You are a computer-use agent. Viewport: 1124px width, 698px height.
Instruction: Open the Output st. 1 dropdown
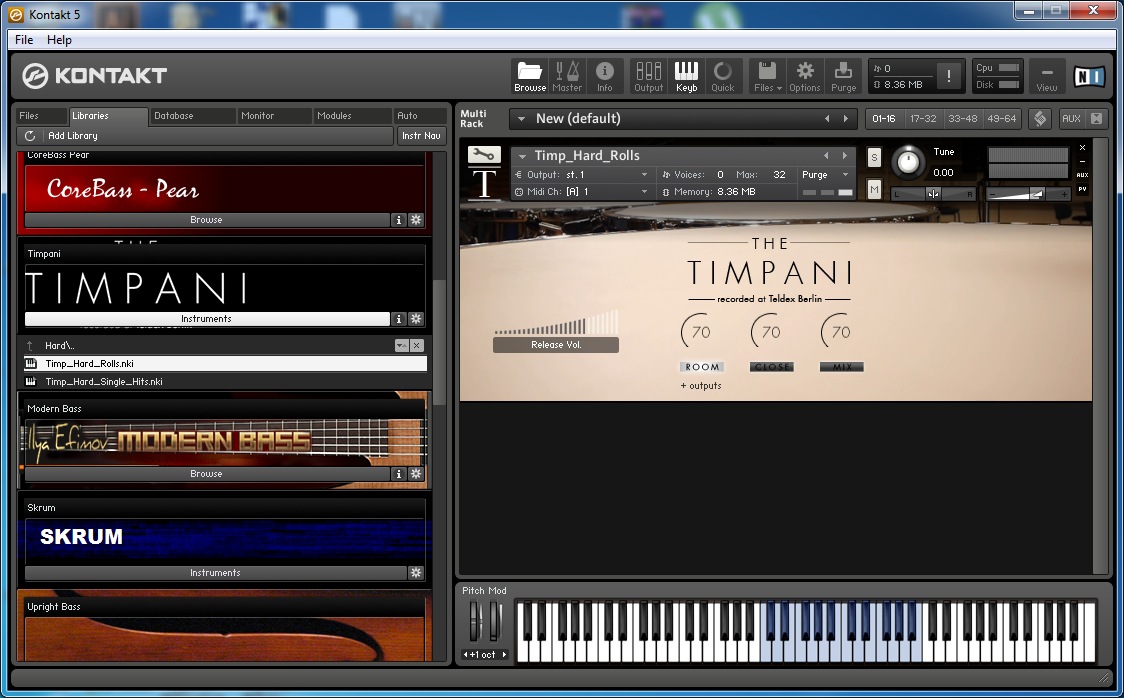click(581, 175)
